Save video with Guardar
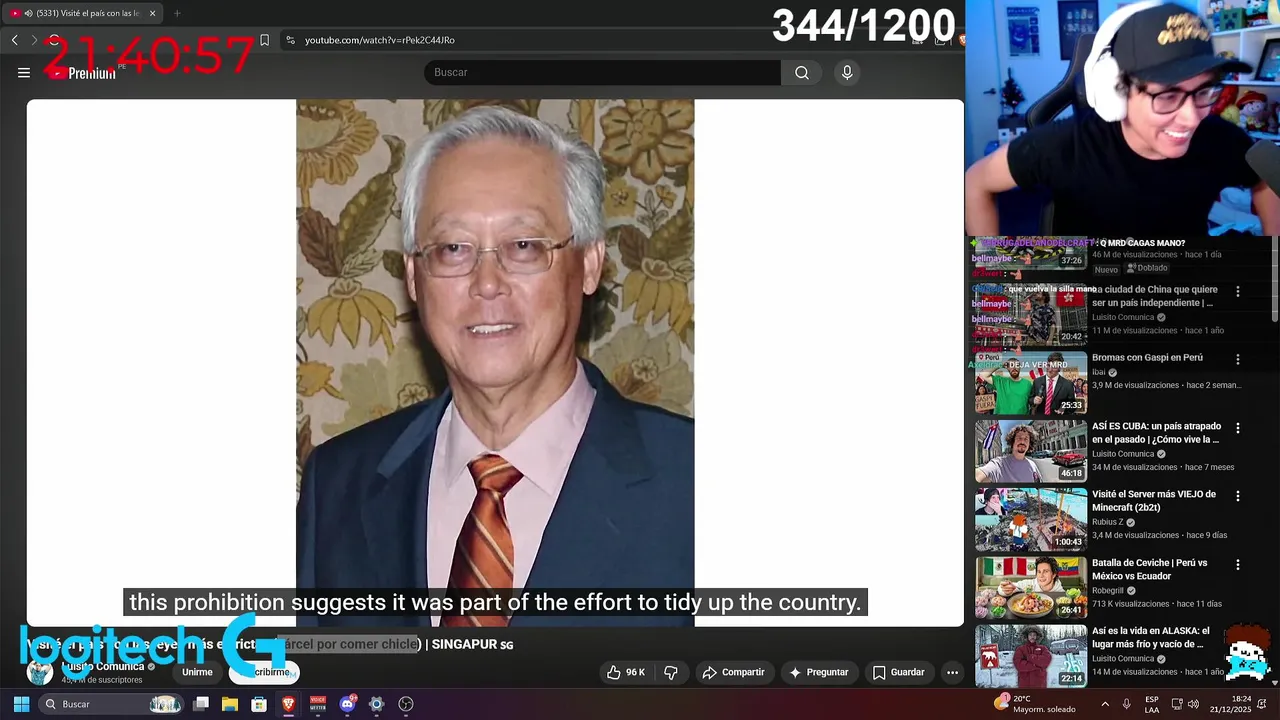The image size is (1280, 720). coord(898,672)
